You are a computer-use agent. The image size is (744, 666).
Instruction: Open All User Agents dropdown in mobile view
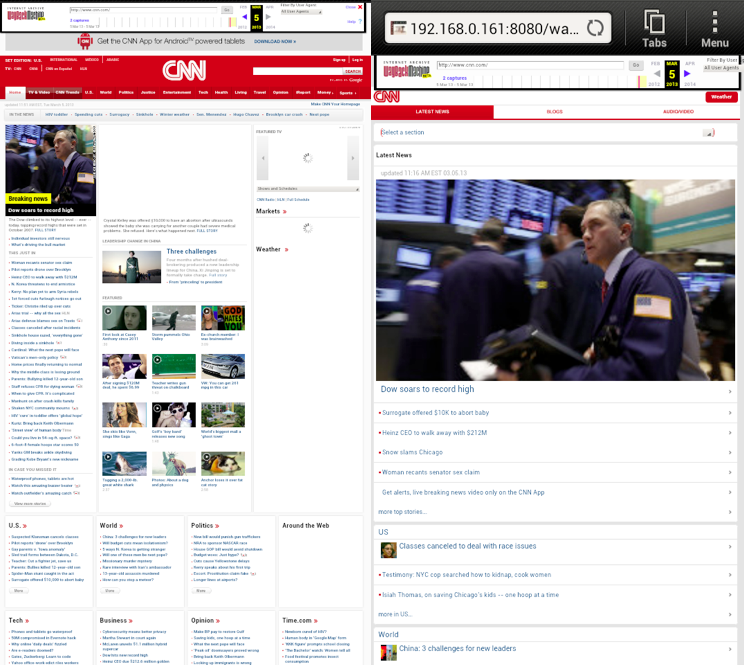721,68
